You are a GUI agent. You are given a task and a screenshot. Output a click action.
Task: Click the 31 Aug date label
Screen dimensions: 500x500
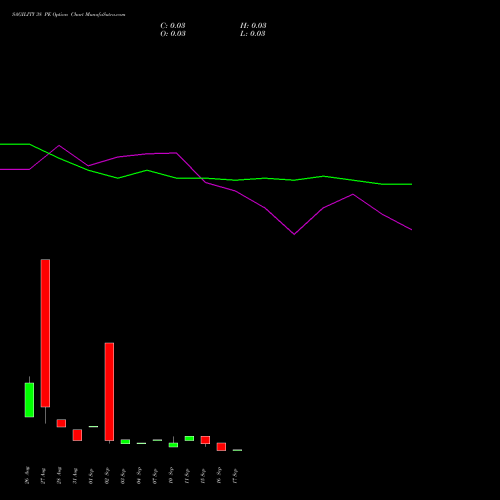(75, 476)
